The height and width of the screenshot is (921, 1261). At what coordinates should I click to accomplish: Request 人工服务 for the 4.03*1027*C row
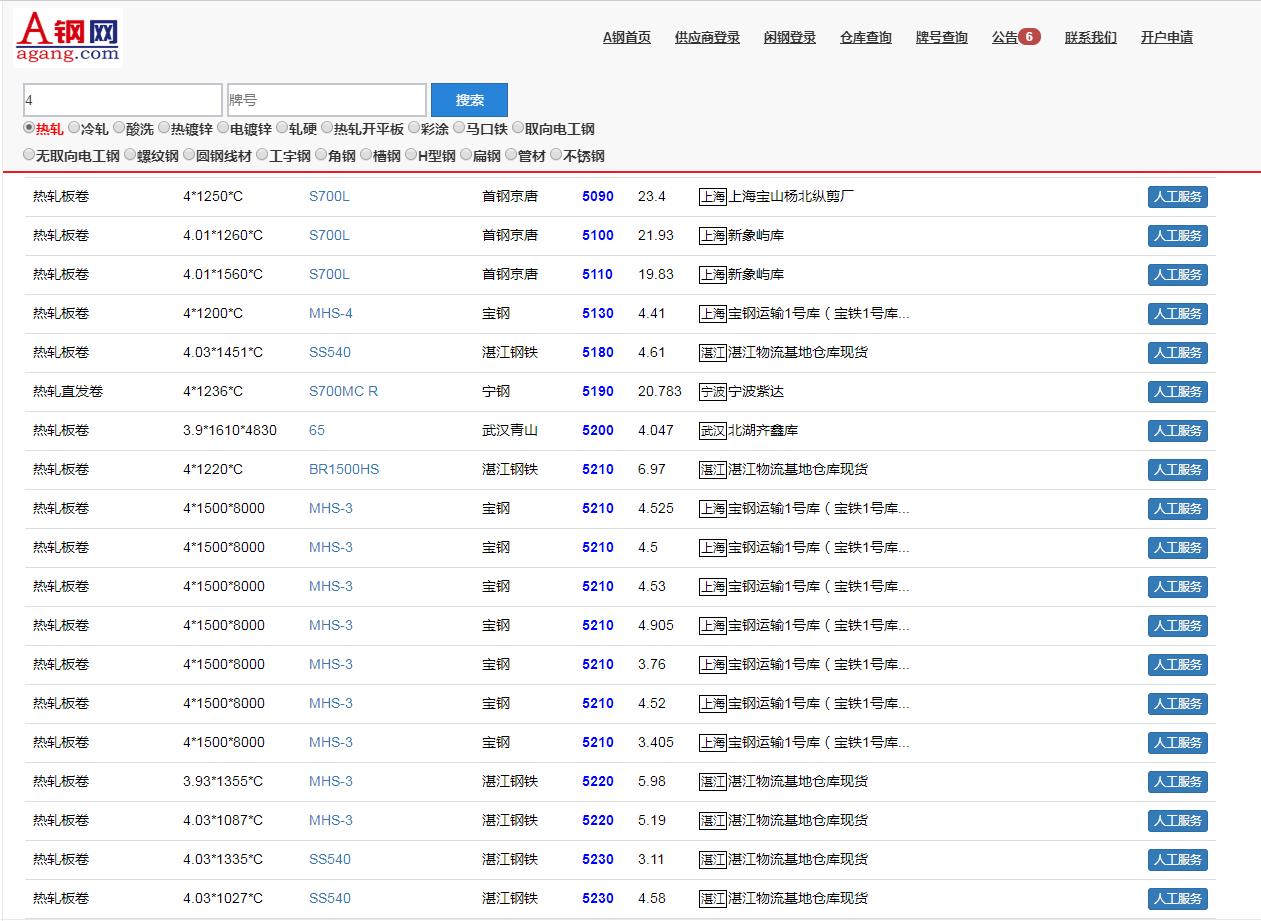coord(1177,899)
